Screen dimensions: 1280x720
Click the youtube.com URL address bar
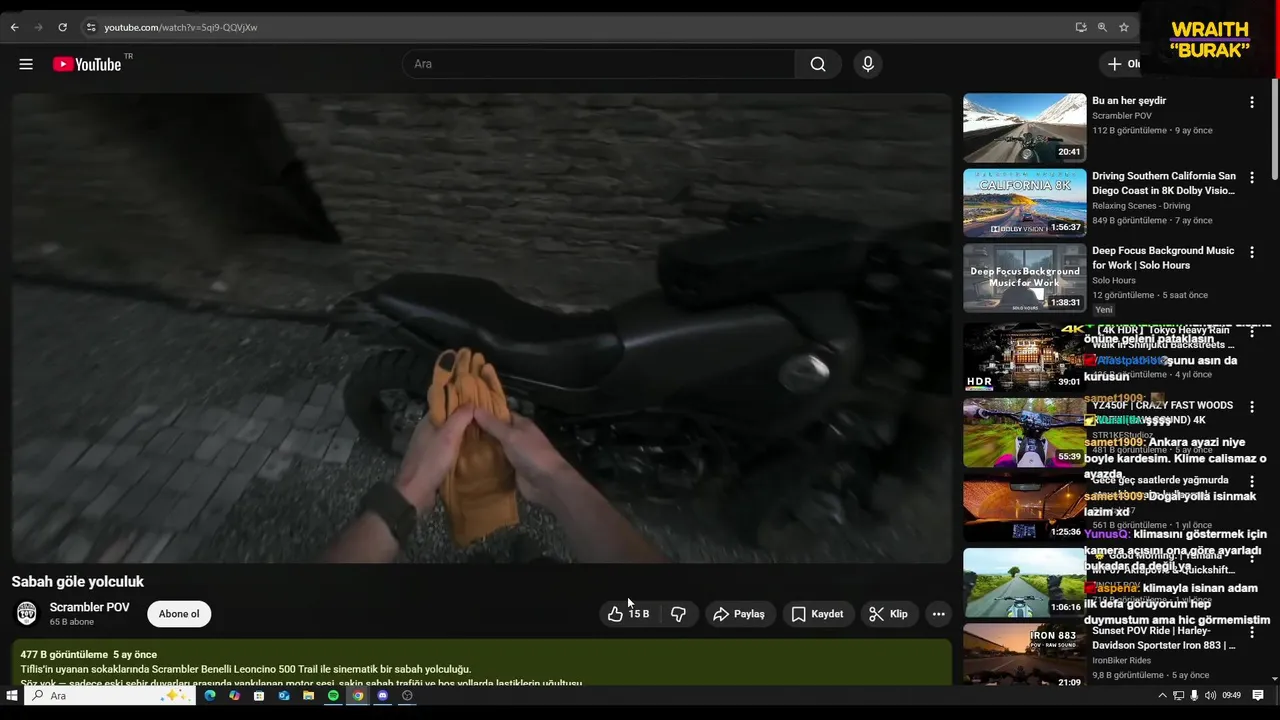(181, 27)
